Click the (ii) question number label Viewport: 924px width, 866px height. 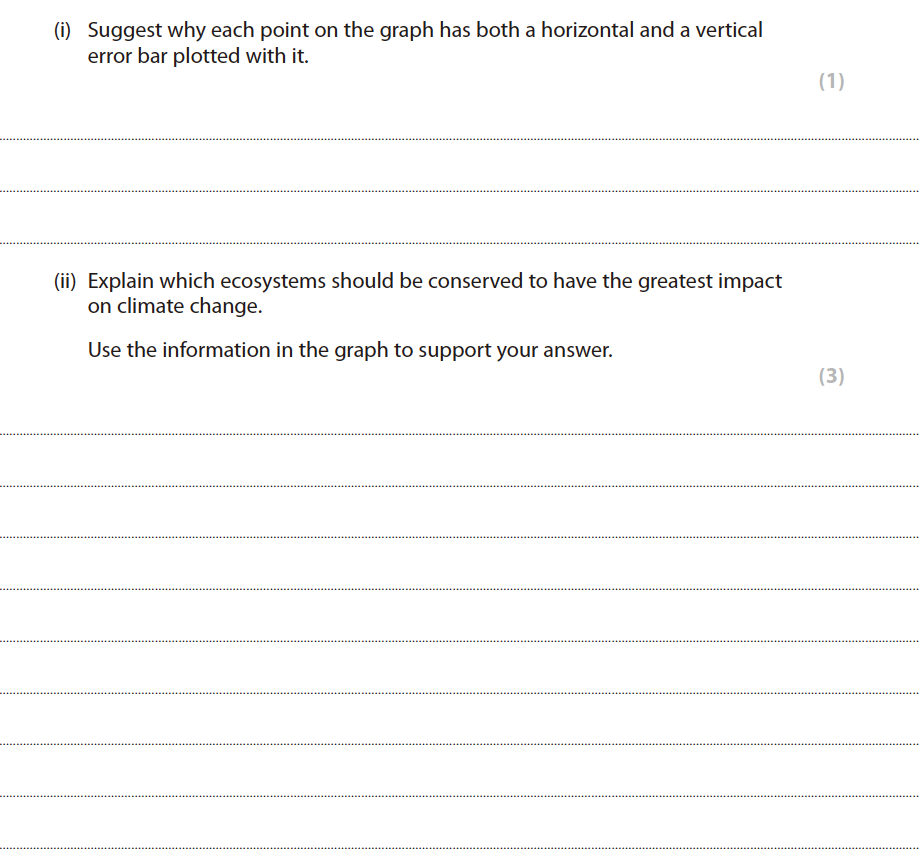point(65,282)
